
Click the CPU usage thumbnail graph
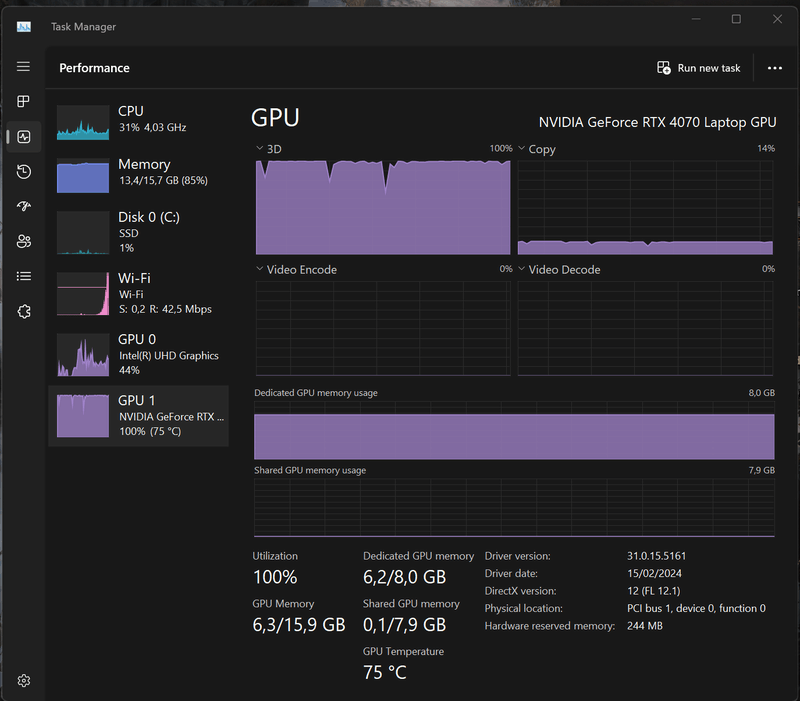pyautogui.click(x=83, y=122)
